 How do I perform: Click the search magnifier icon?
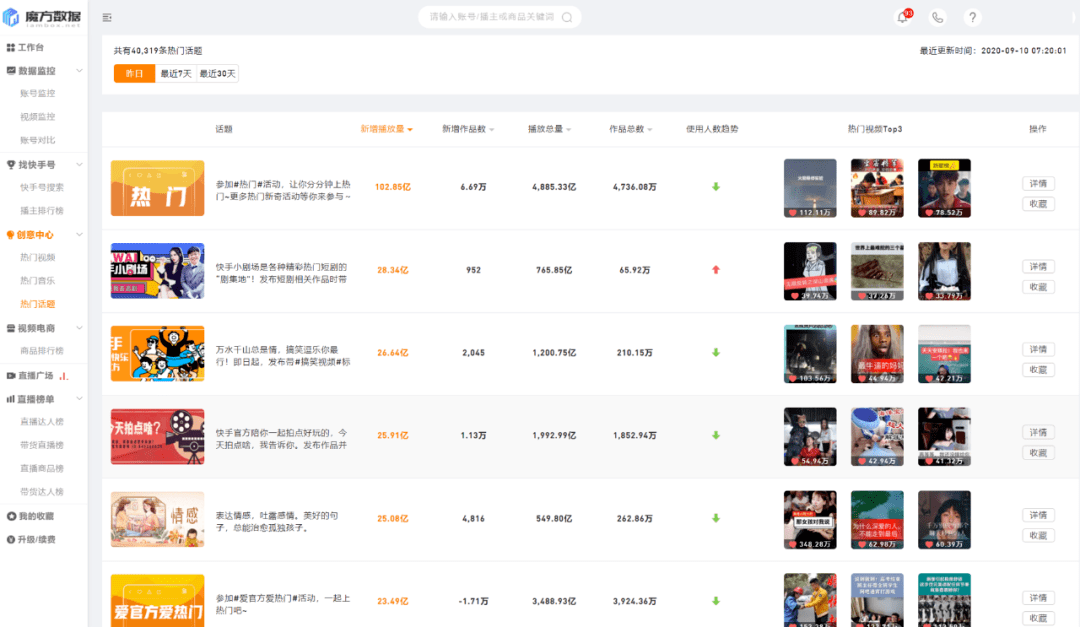tap(567, 17)
